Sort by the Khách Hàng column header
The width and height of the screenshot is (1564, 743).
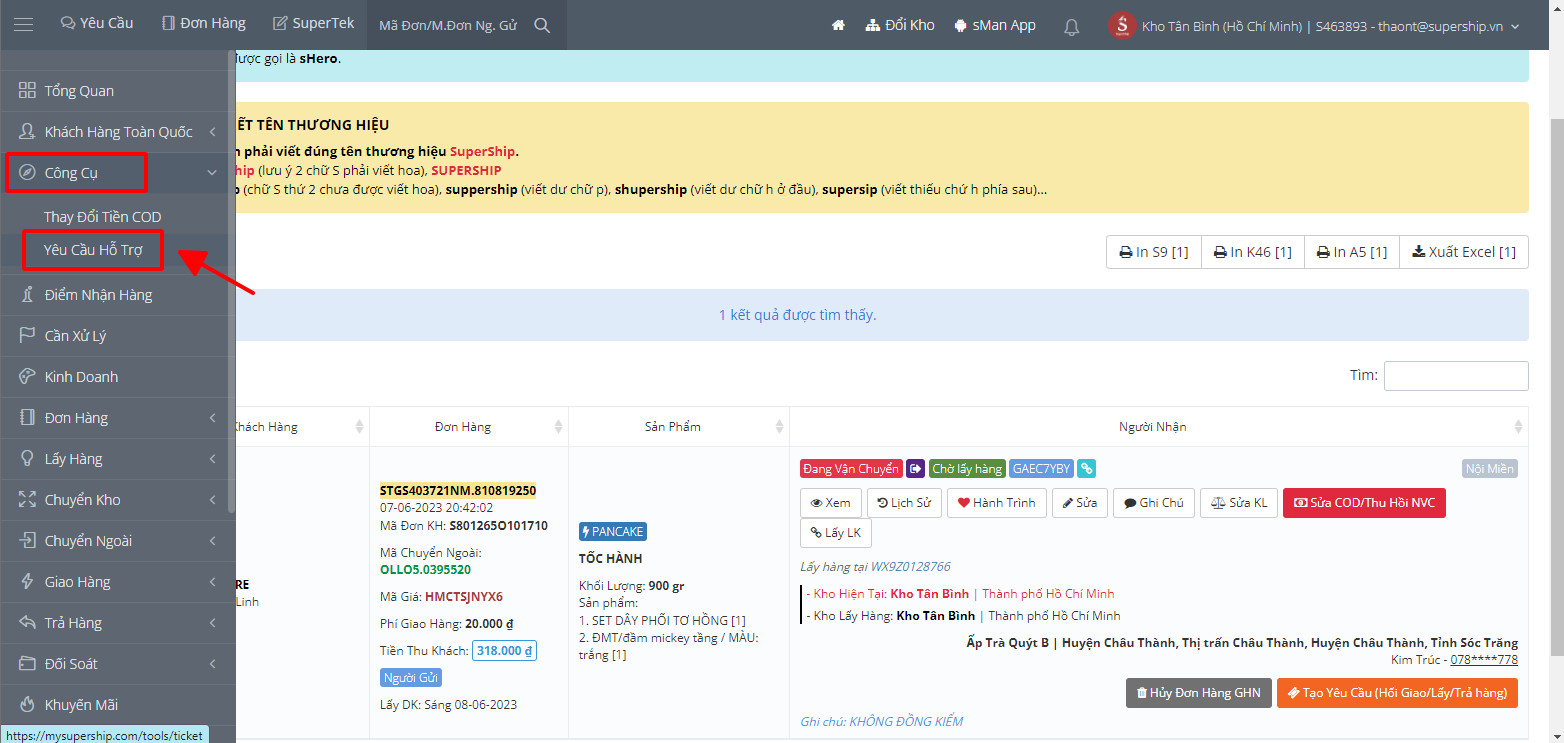[x=300, y=427]
